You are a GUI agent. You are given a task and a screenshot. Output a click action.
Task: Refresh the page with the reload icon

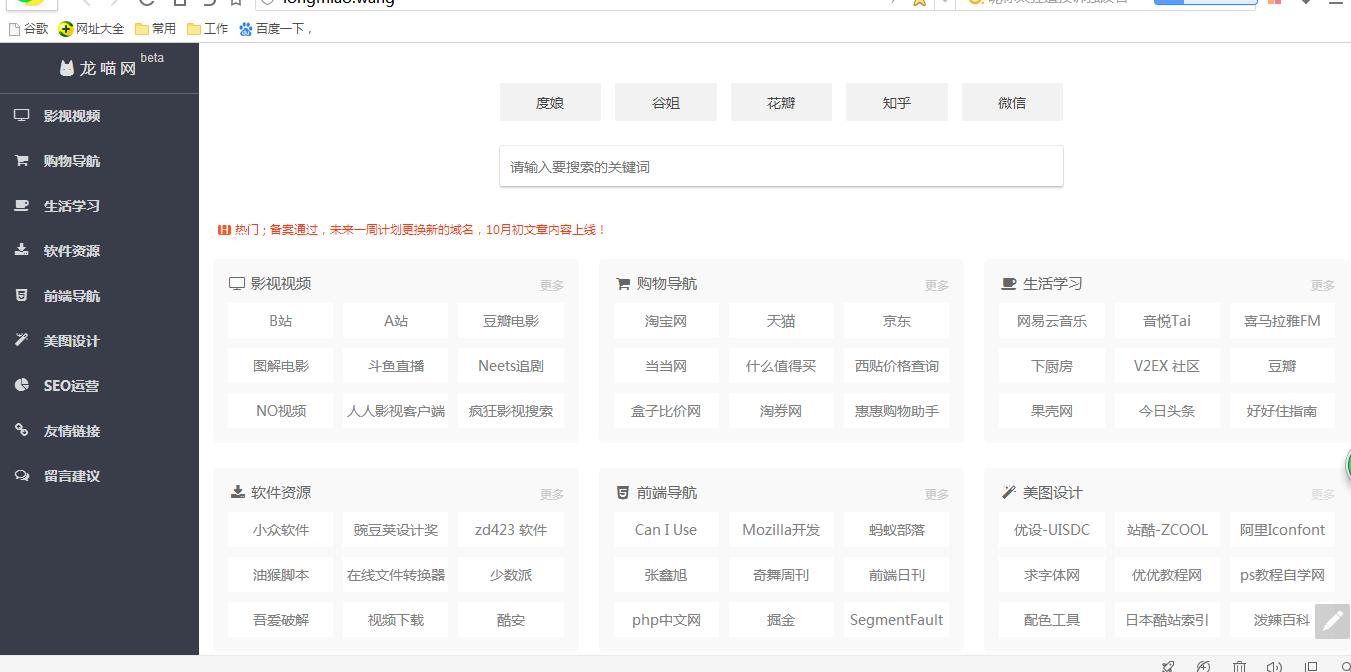145,4
